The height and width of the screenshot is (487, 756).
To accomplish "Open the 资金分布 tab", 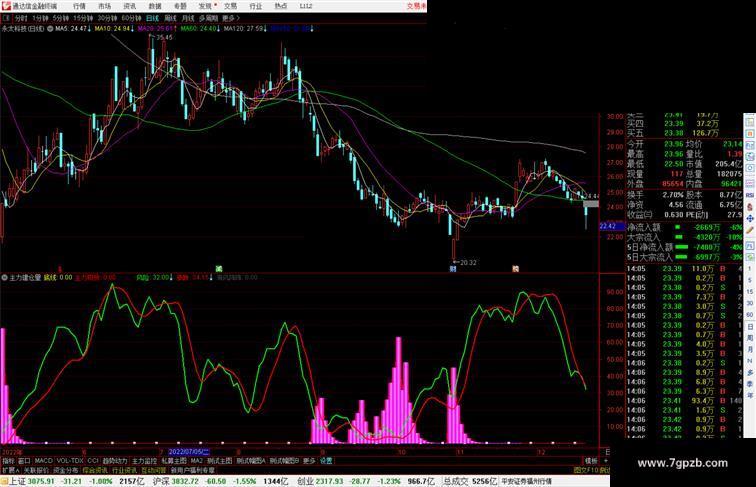I will pyautogui.click(x=66, y=470).
